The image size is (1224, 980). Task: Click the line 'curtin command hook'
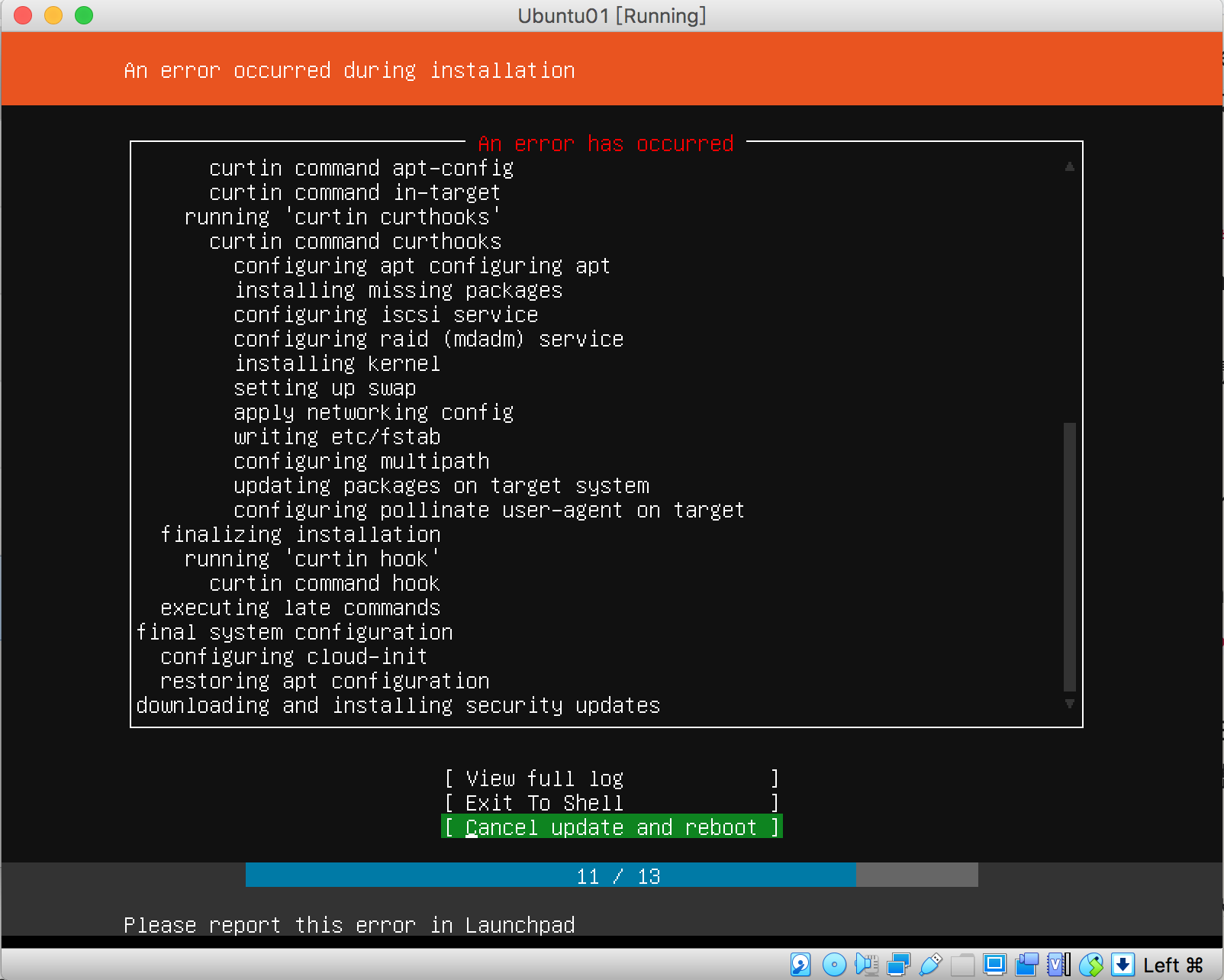325,583
